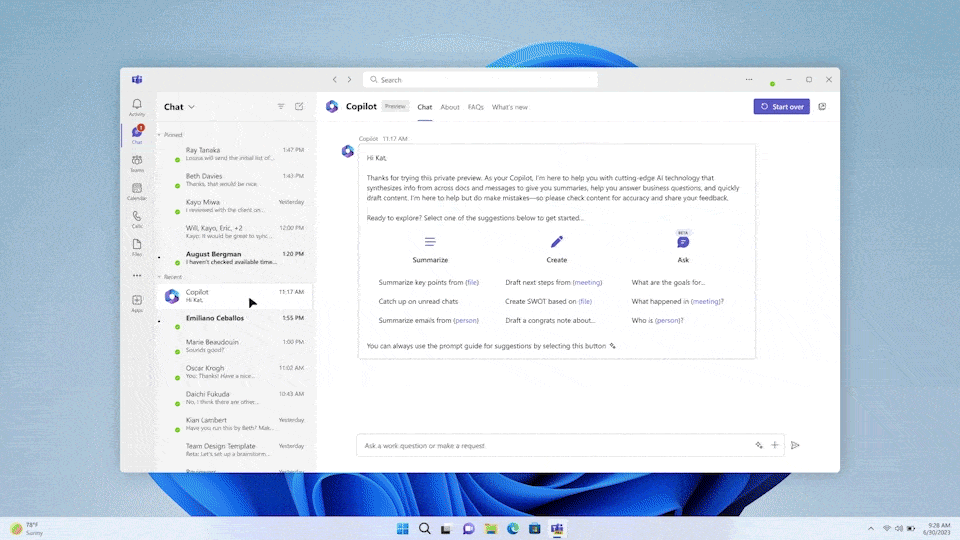Viewport: 960px width, 540px height.
Task: Open Teams section in left rail
Action: coord(137,162)
